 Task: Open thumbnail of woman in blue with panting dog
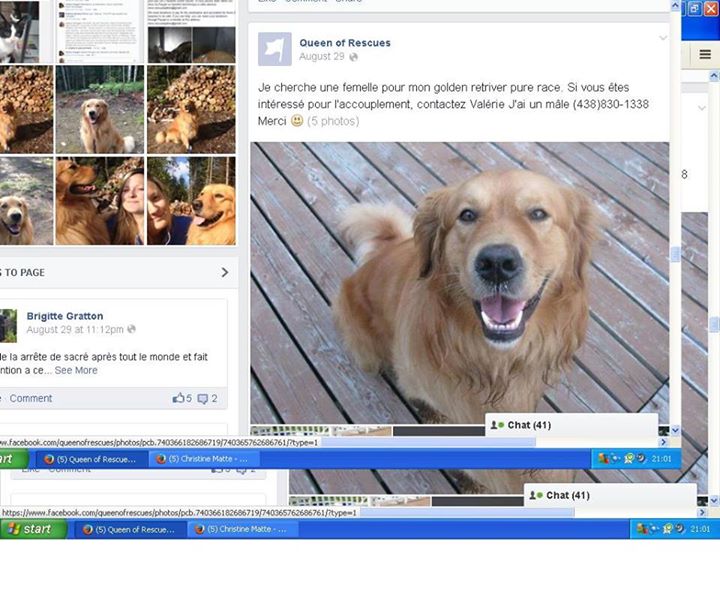pyautogui.click(x=191, y=201)
